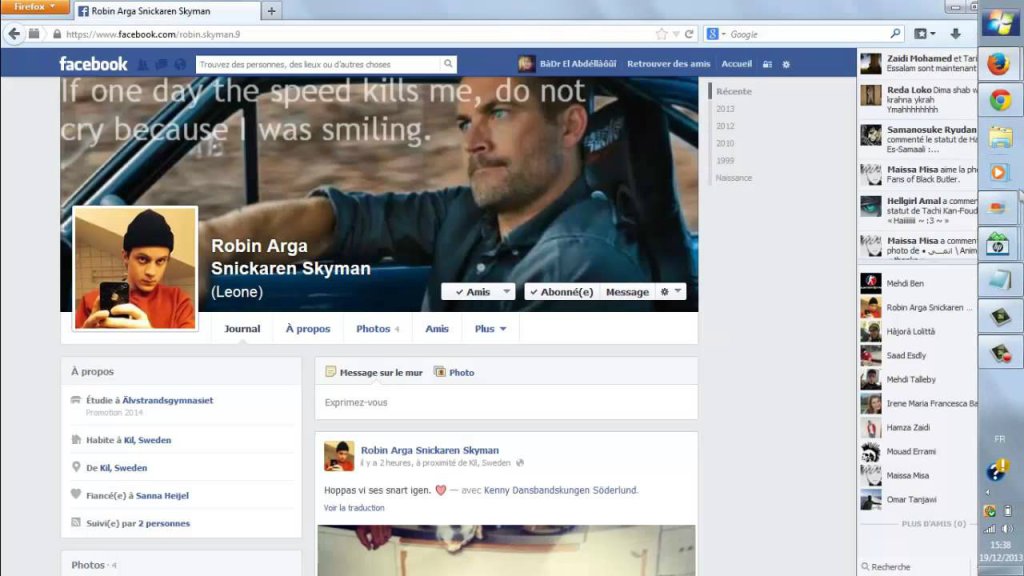The width and height of the screenshot is (1024, 576).
Task: Open Älvstrandsgymnasiet link
Action: click(x=168, y=400)
